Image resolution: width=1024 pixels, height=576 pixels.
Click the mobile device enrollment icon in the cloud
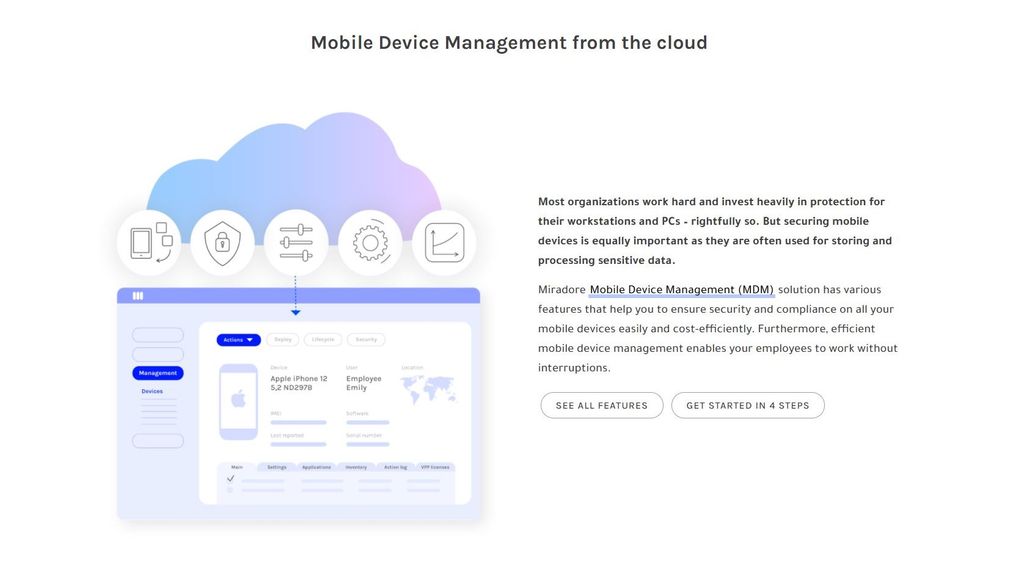pyautogui.click(x=148, y=241)
